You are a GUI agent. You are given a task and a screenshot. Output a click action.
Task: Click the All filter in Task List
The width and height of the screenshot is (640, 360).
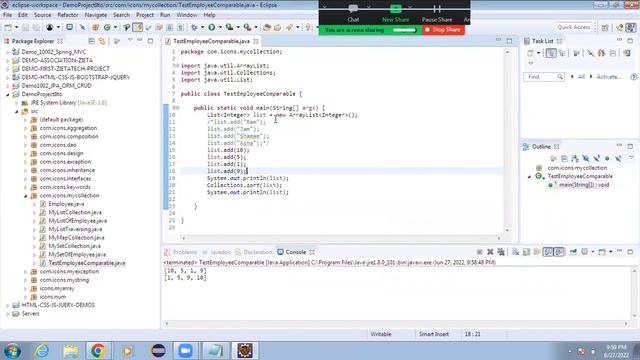581,77
